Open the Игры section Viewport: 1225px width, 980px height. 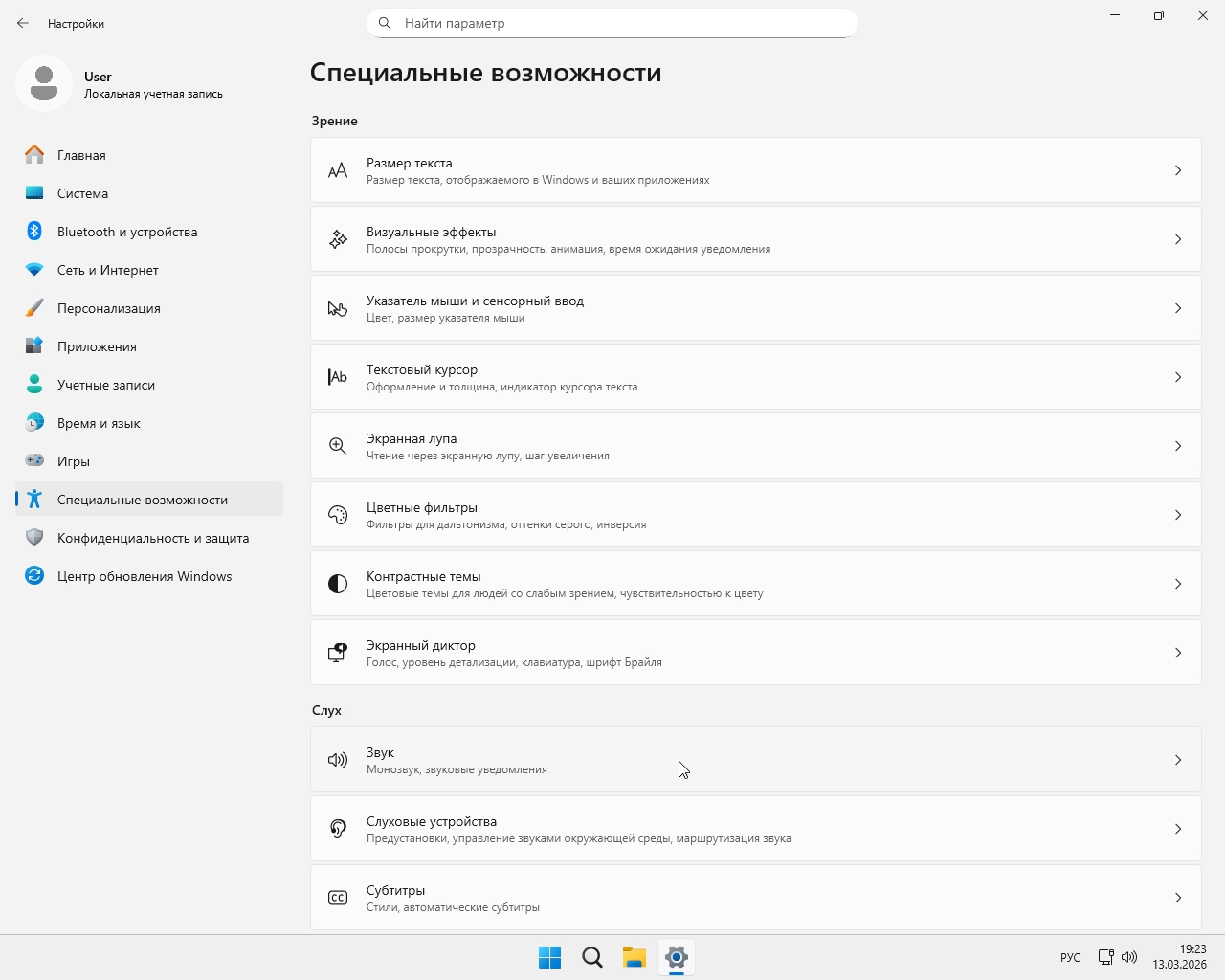149,461
